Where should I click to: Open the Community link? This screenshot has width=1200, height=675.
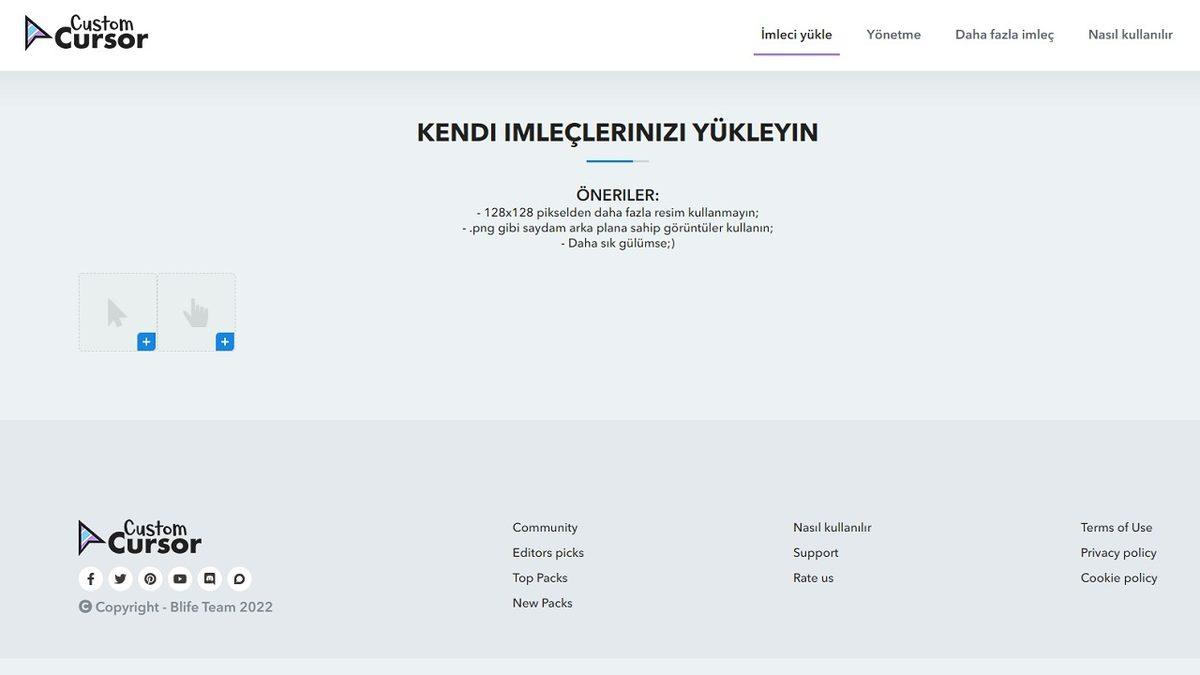pyautogui.click(x=545, y=528)
